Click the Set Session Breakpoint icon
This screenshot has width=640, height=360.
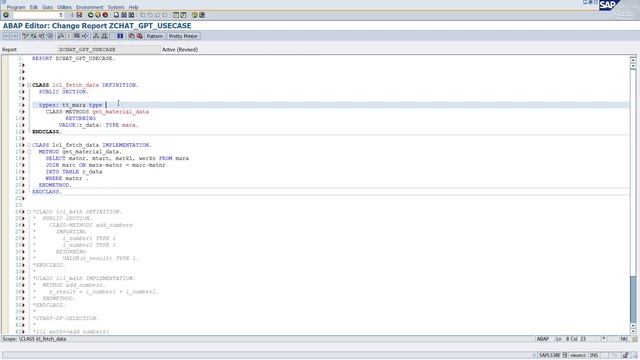click(x=131, y=36)
